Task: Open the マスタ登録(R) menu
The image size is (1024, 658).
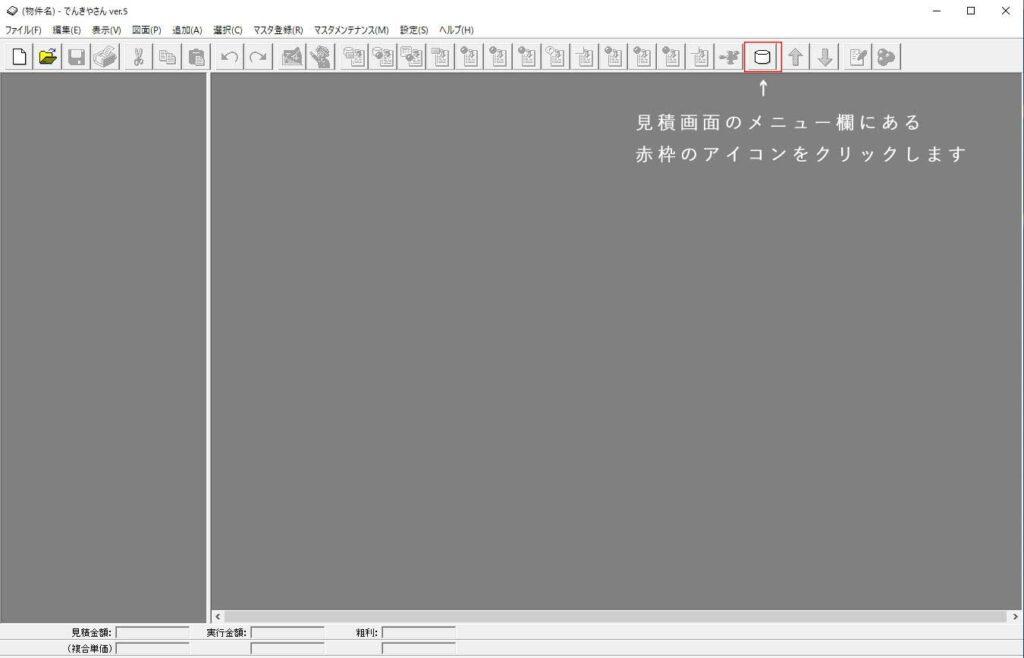Action: (278, 30)
